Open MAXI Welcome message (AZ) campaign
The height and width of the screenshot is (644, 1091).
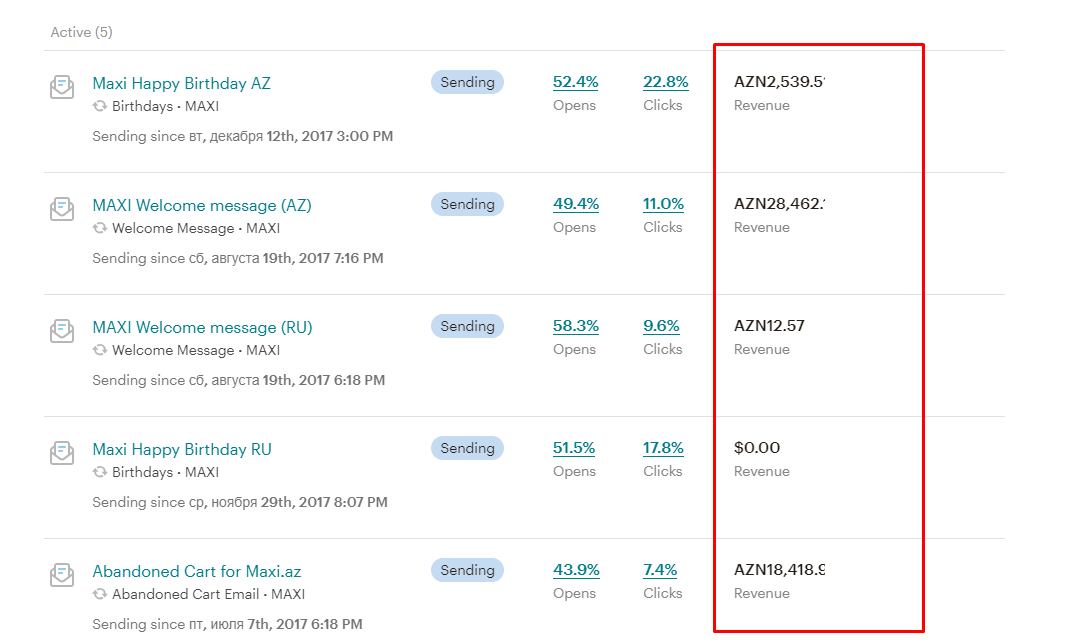202,205
